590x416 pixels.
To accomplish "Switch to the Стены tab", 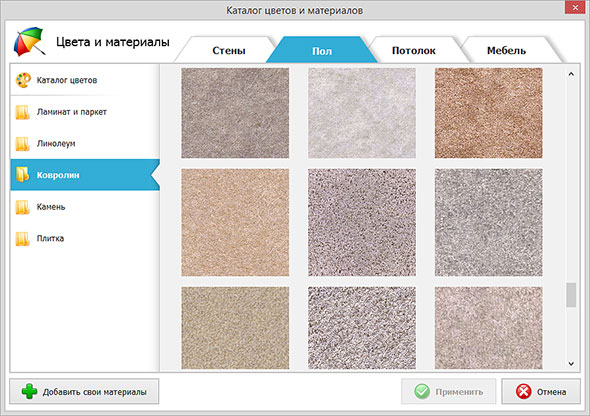I will coord(229,50).
